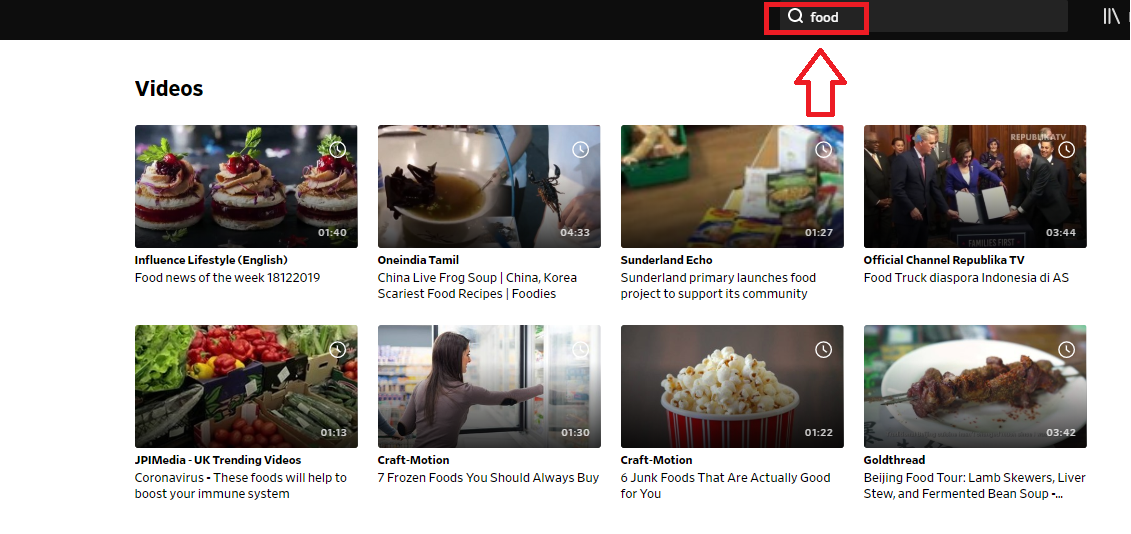Click clock icon on popcorn Junk Foods video
This screenshot has width=1131, height=534.
(x=824, y=349)
